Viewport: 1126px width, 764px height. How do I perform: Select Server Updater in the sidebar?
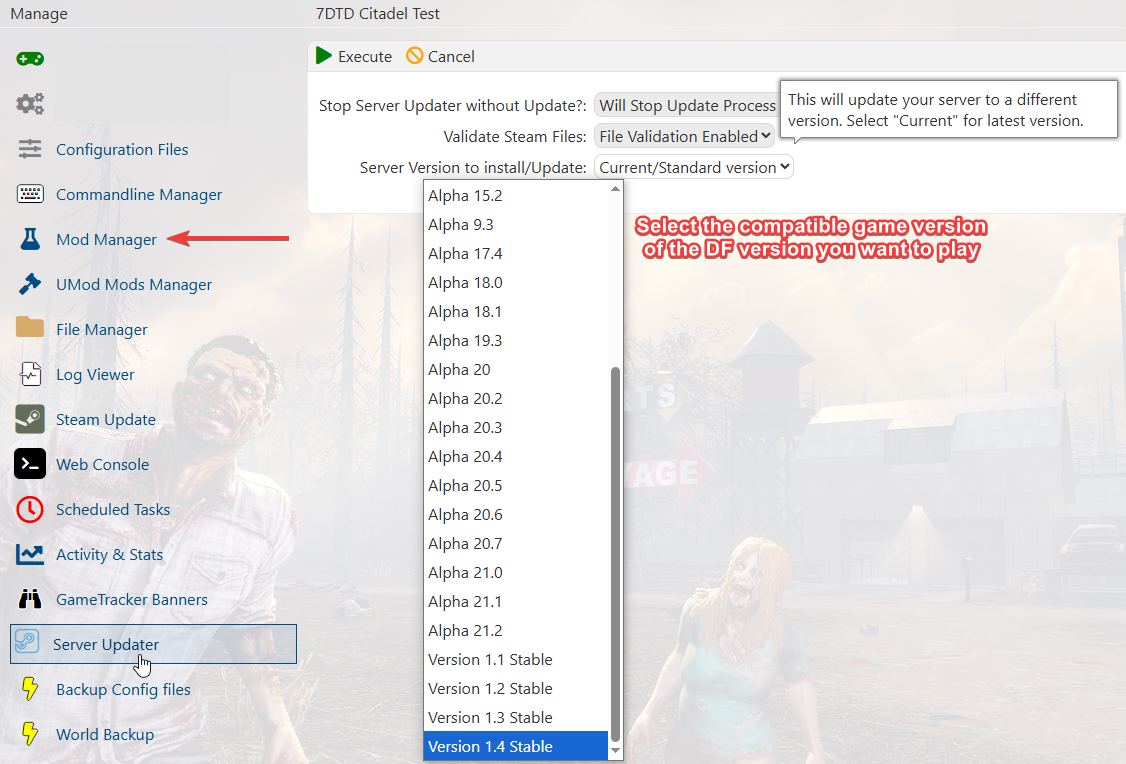click(153, 644)
